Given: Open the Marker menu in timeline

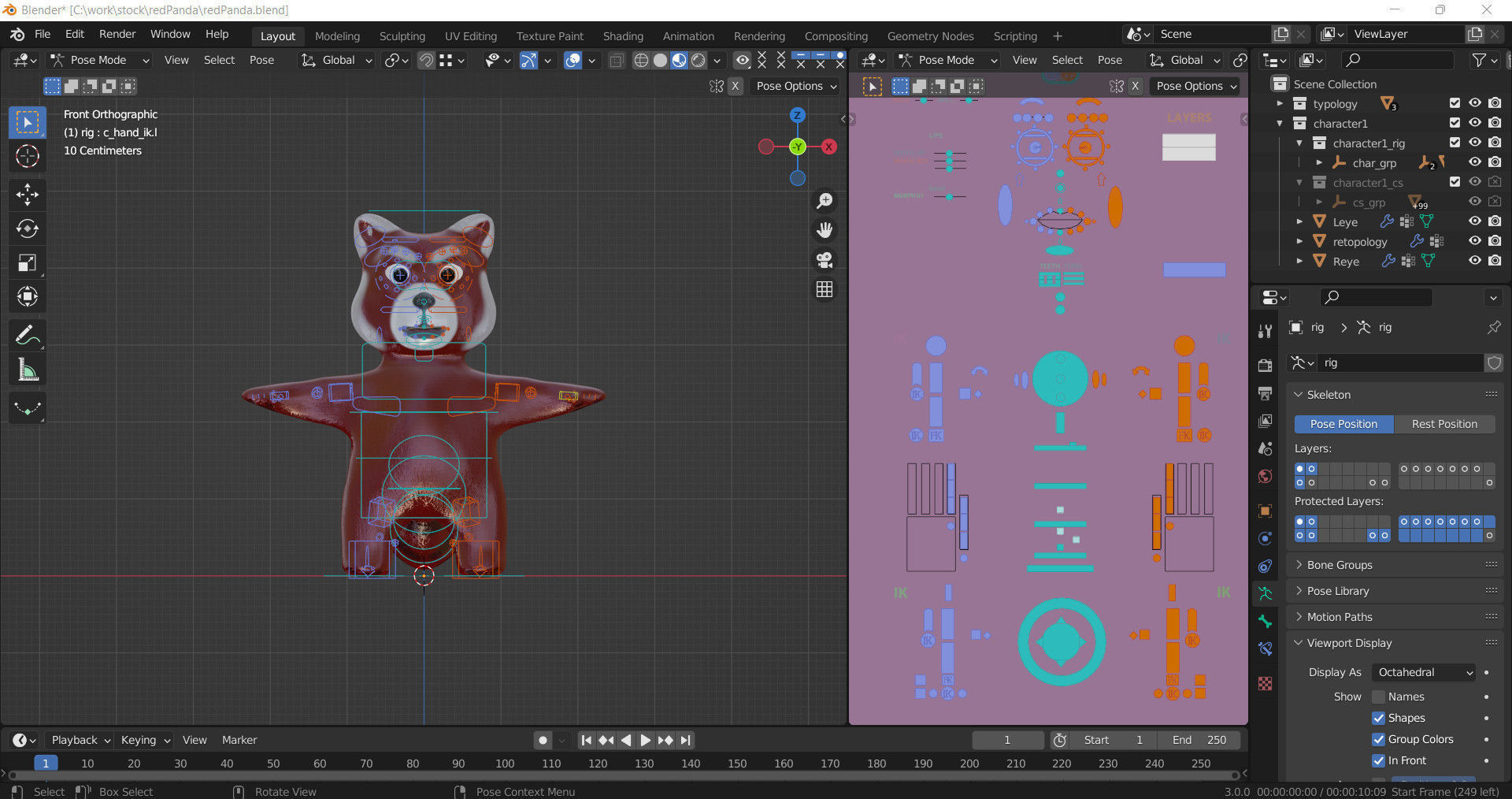Looking at the screenshot, I should click(x=239, y=740).
